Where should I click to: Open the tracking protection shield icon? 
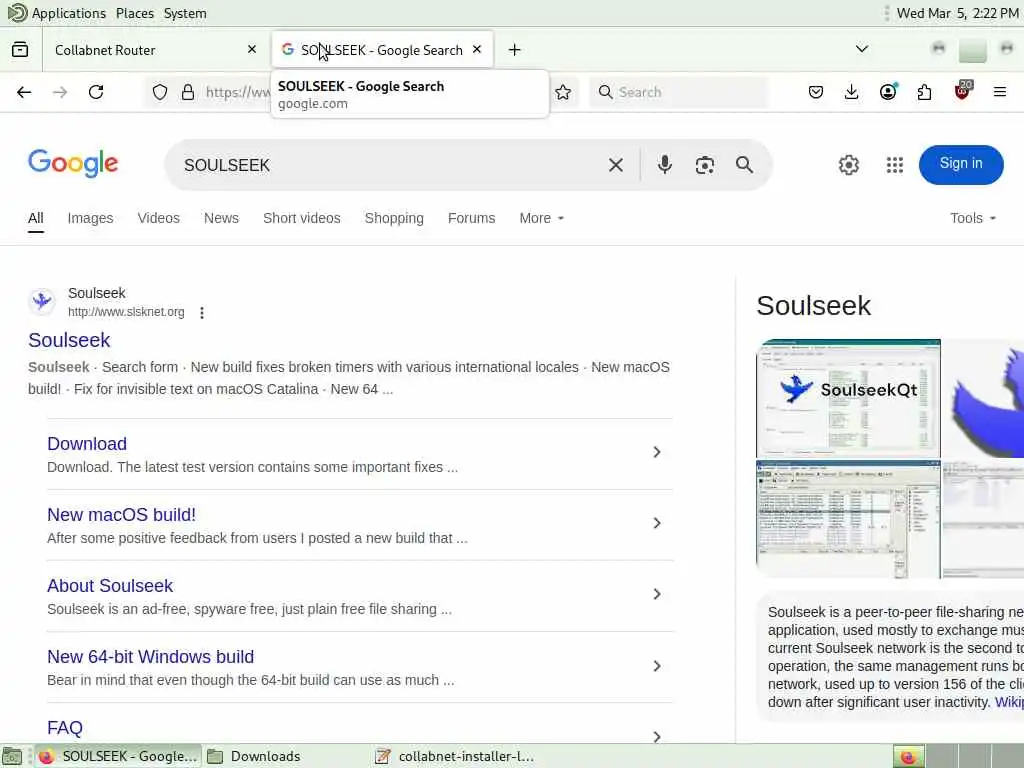(x=160, y=92)
